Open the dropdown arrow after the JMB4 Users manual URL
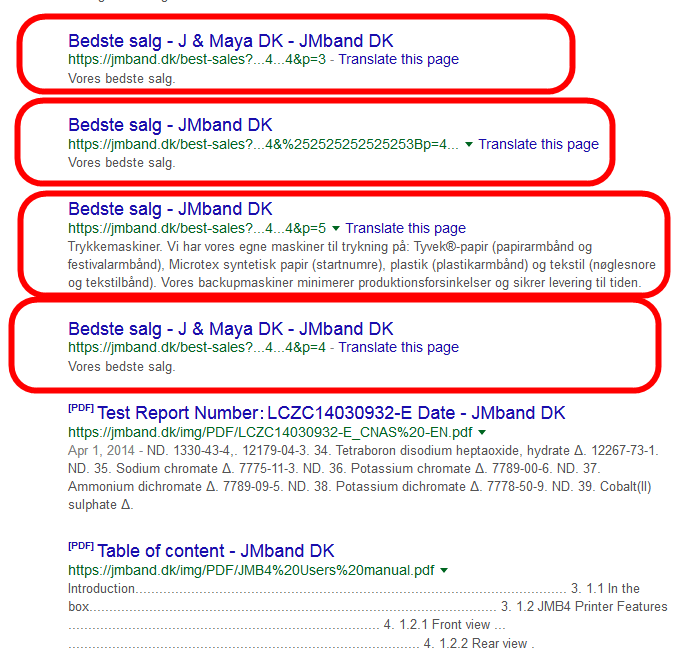The image size is (675, 659). coord(444,570)
